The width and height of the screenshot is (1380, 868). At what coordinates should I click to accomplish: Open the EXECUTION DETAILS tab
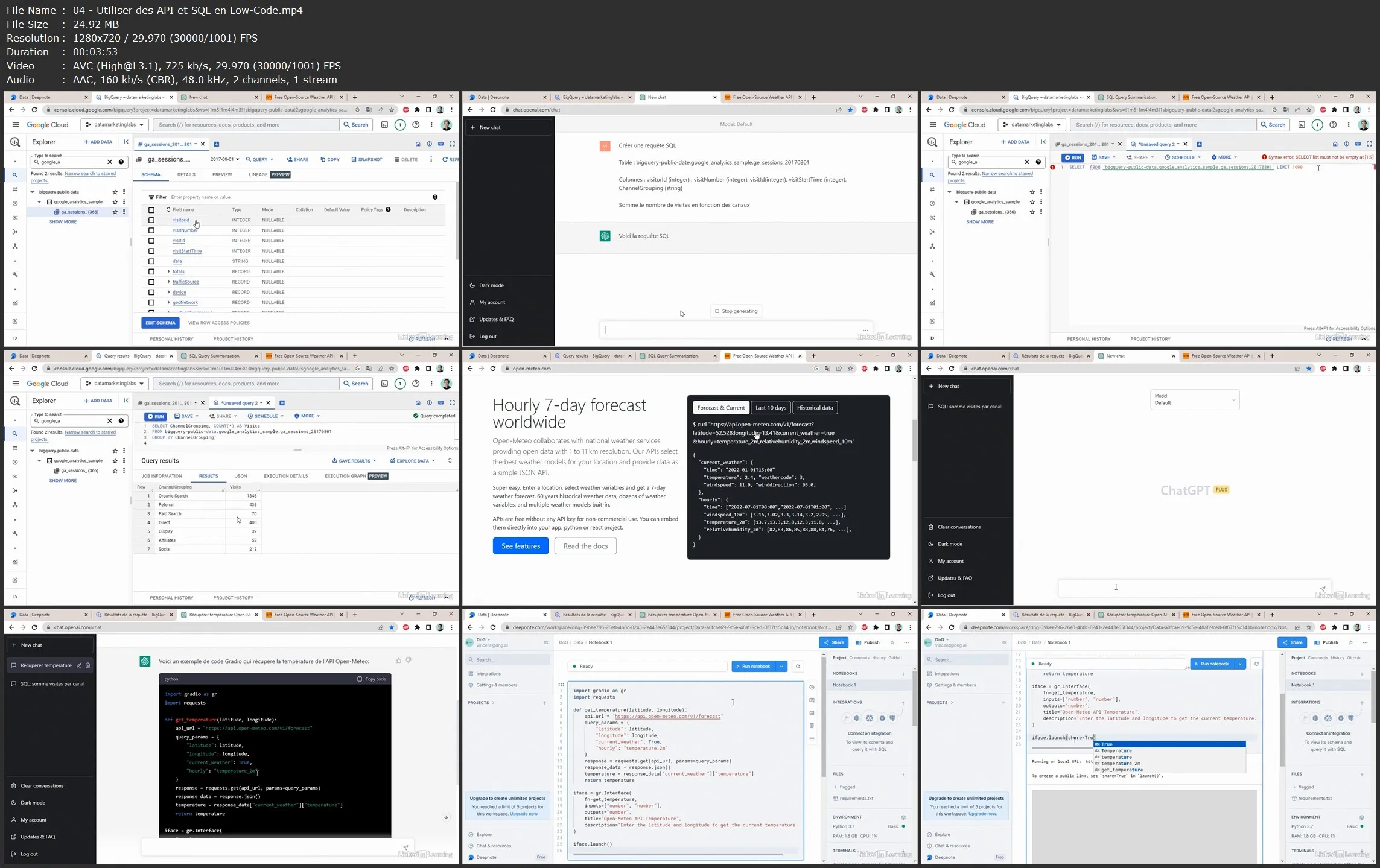pyautogui.click(x=286, y=476)
